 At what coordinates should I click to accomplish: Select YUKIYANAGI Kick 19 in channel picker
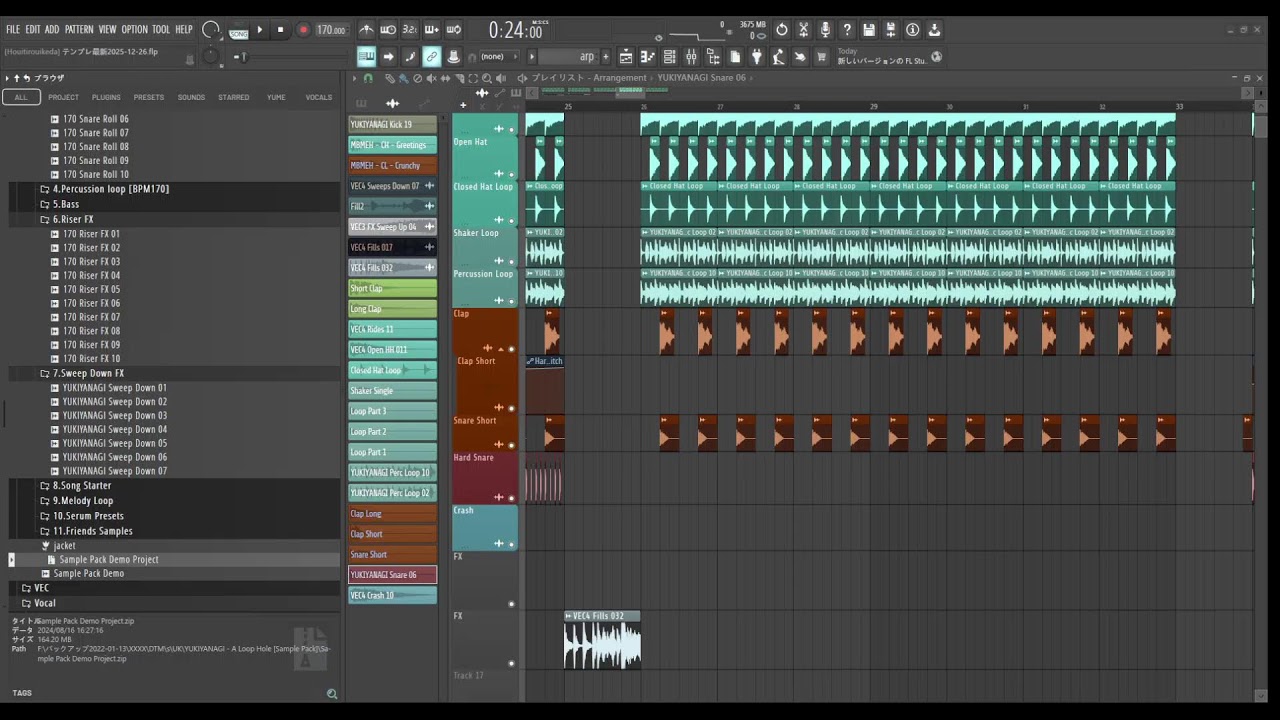pos(392,125)
